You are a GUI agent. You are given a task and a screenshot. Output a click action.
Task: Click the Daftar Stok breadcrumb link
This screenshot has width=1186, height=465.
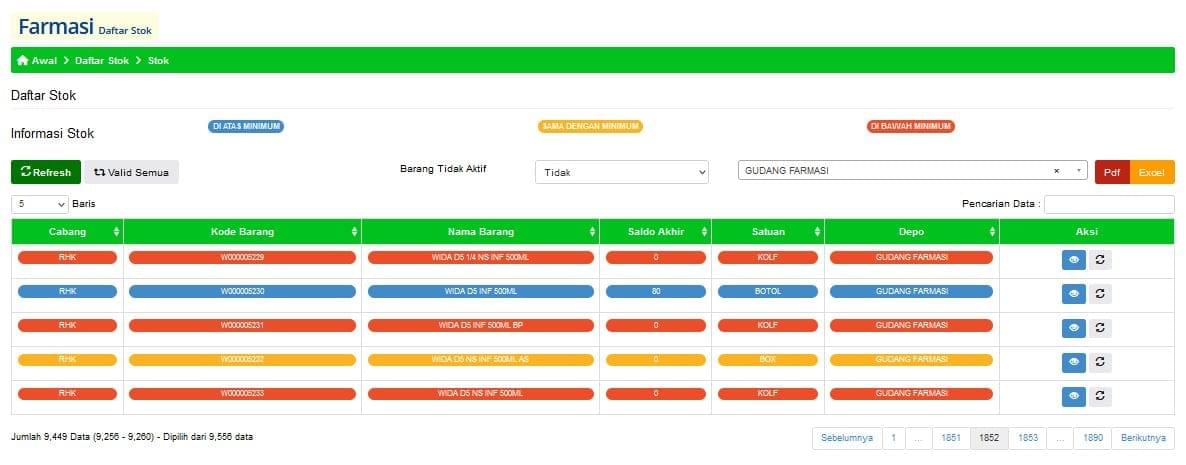click(101, 61)
